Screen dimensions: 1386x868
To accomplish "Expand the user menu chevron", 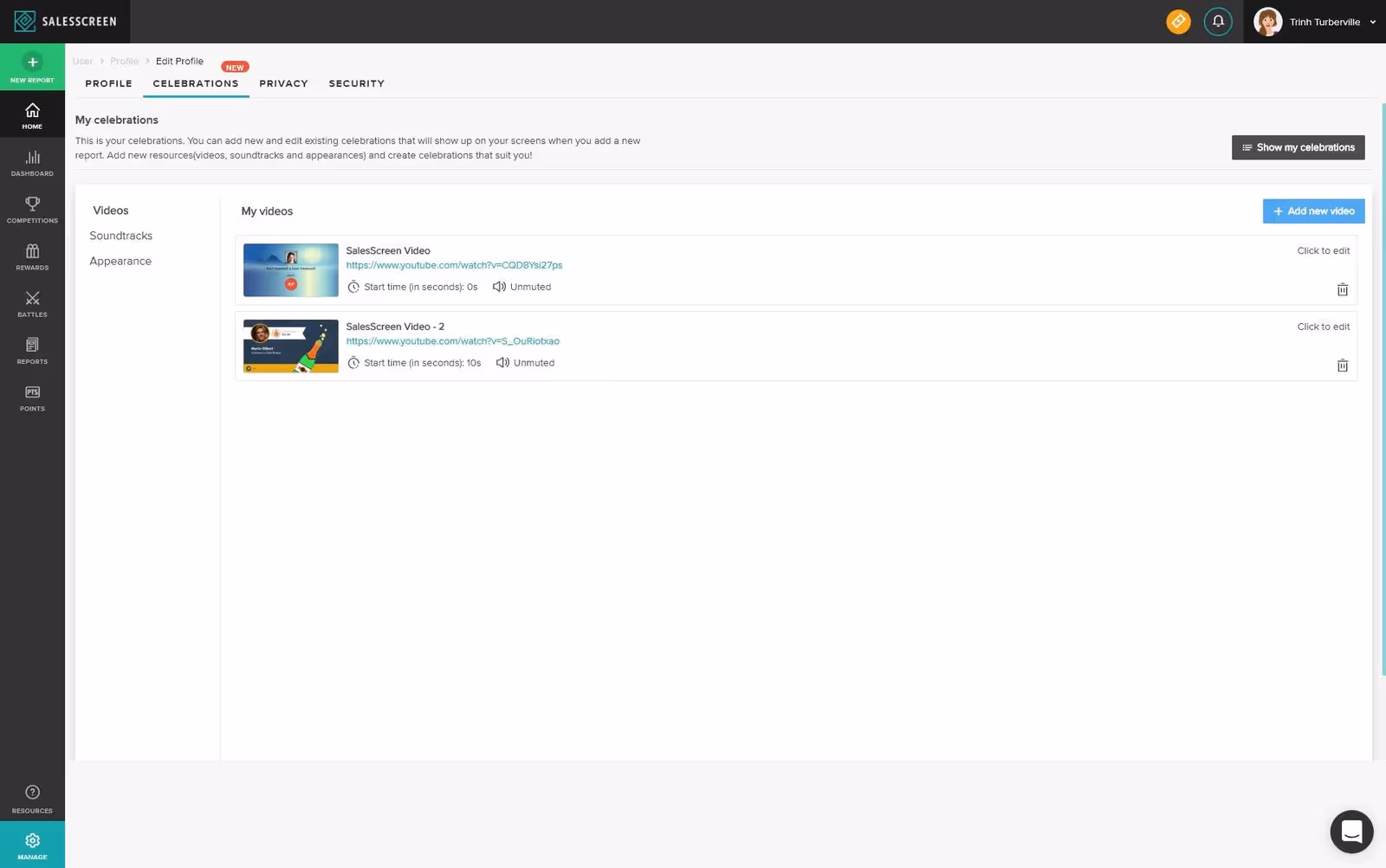I will click(x=1372, y=23).
